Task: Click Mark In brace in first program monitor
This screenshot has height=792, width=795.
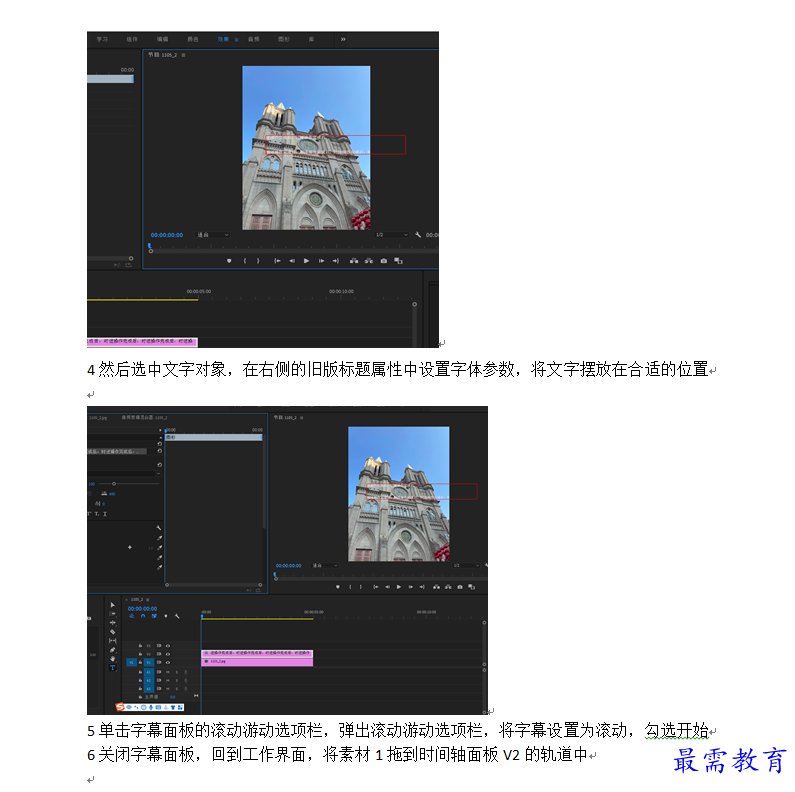Action: point(245,261)
